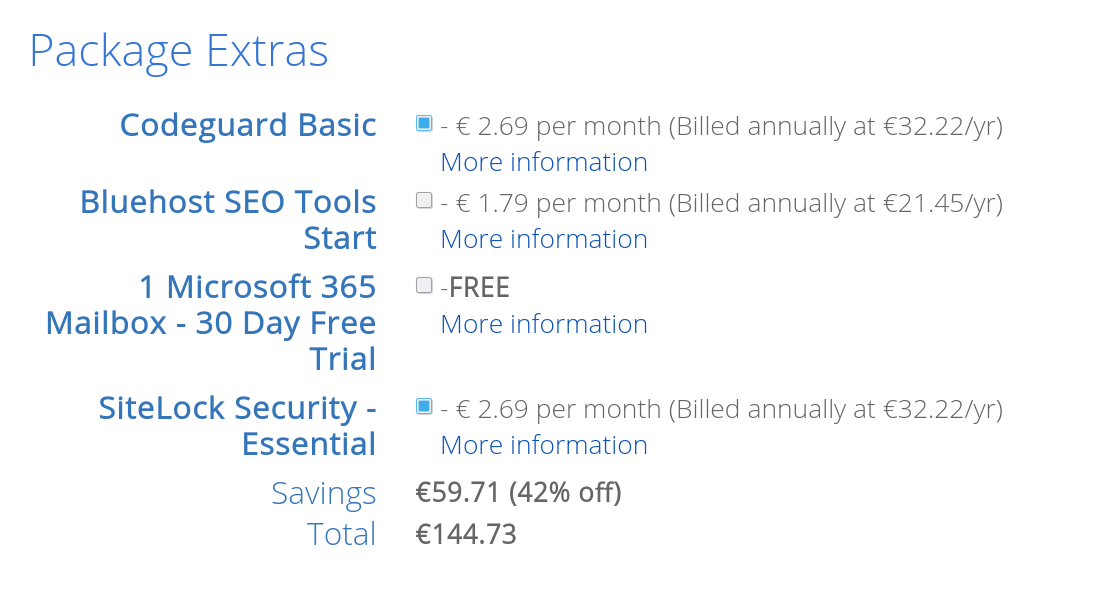Click the Bluehost SEO Tools Start label
The width and height of the screenshot is (1109, 593).
point(228,220)
